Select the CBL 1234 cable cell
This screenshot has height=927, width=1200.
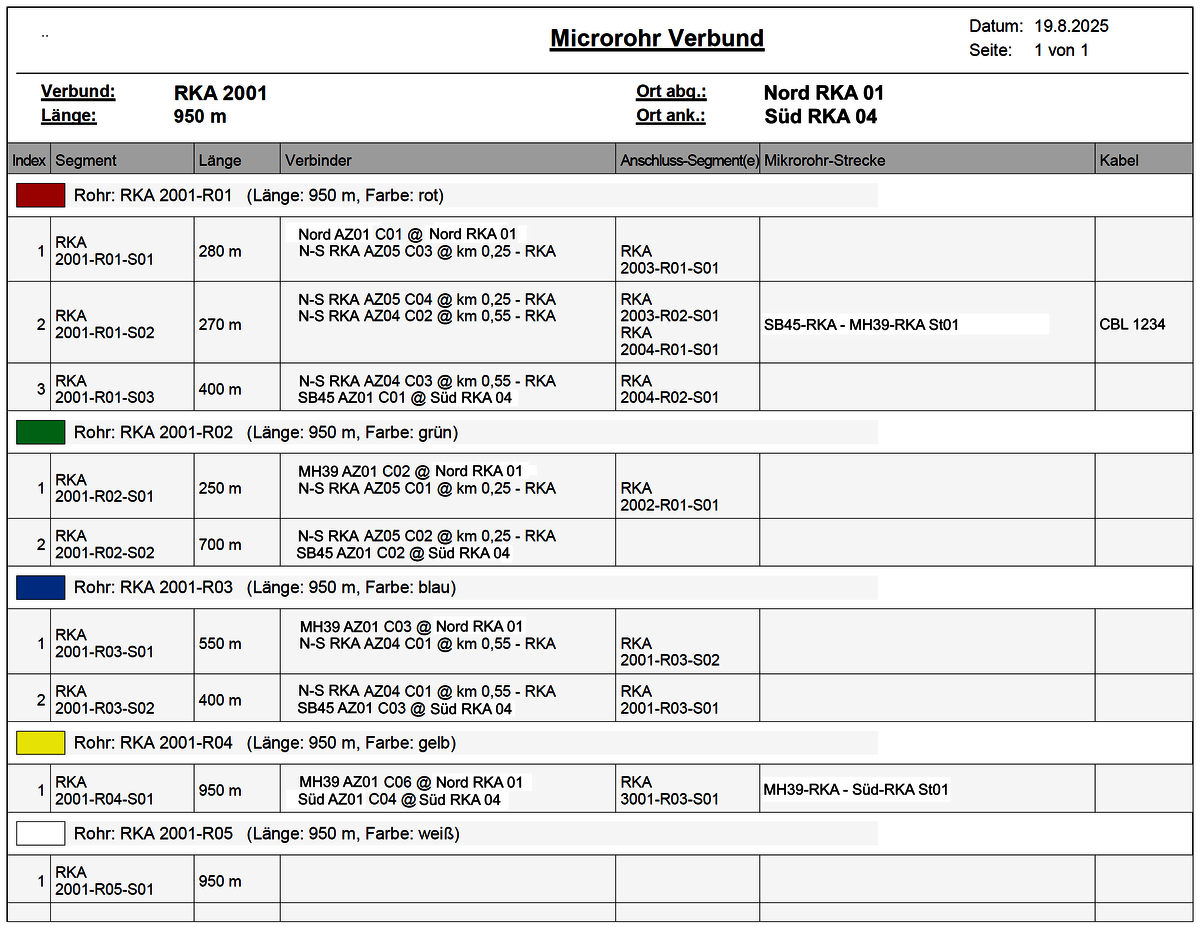point(1132,324)
